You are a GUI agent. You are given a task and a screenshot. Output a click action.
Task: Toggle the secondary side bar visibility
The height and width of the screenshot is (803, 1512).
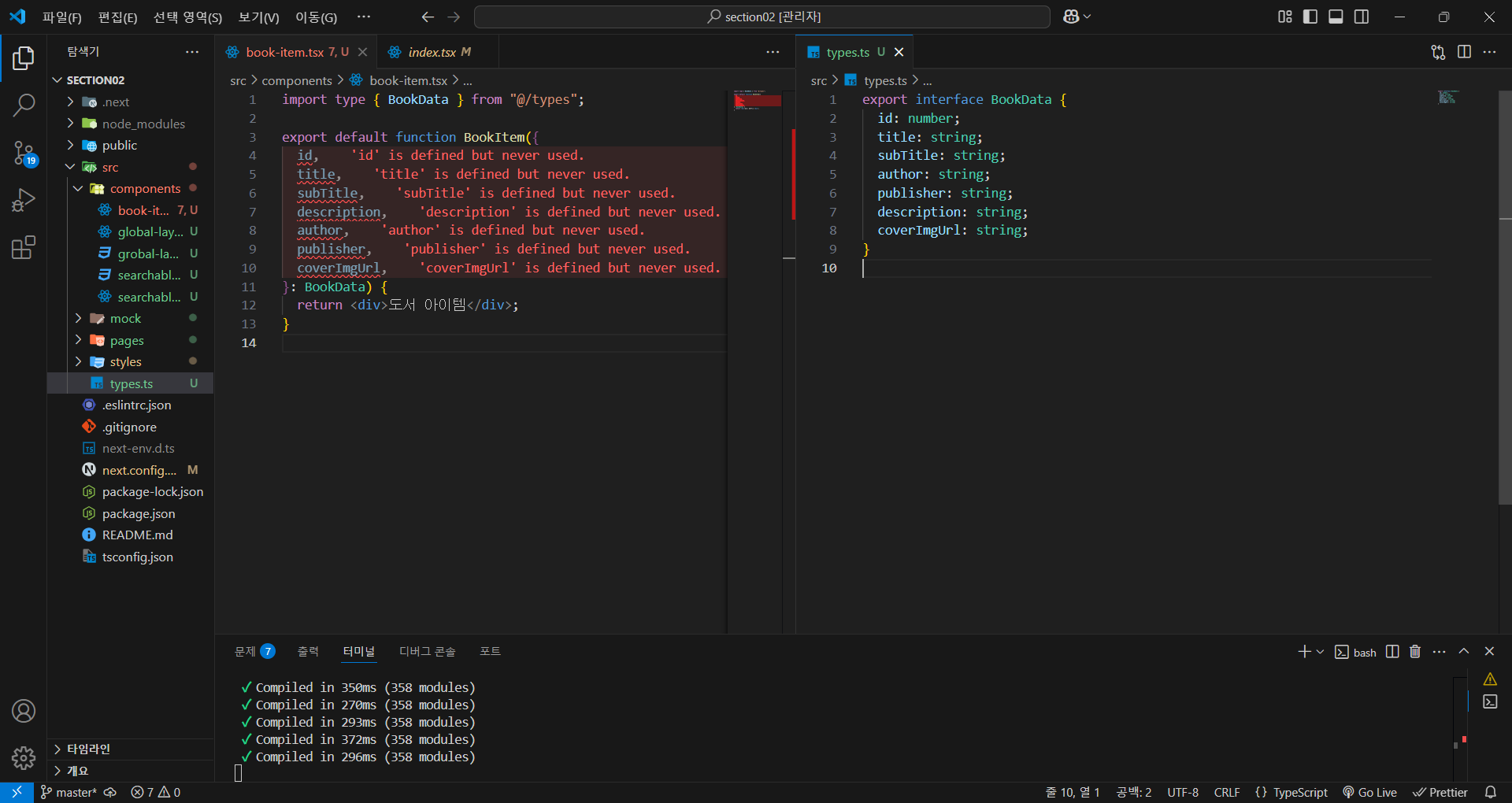[x=1362, y=17]
